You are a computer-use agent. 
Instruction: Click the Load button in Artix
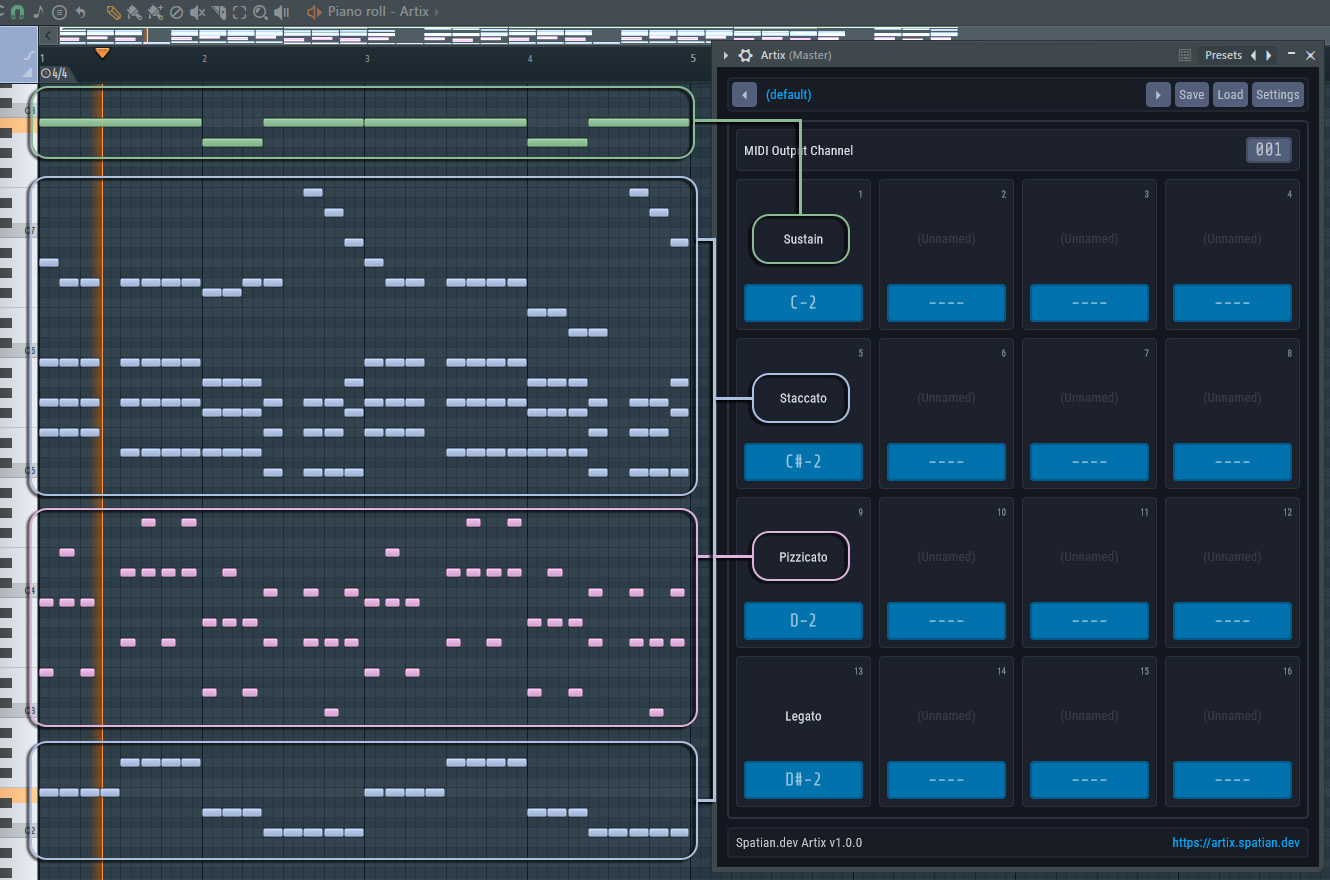tap(1230, 95)
